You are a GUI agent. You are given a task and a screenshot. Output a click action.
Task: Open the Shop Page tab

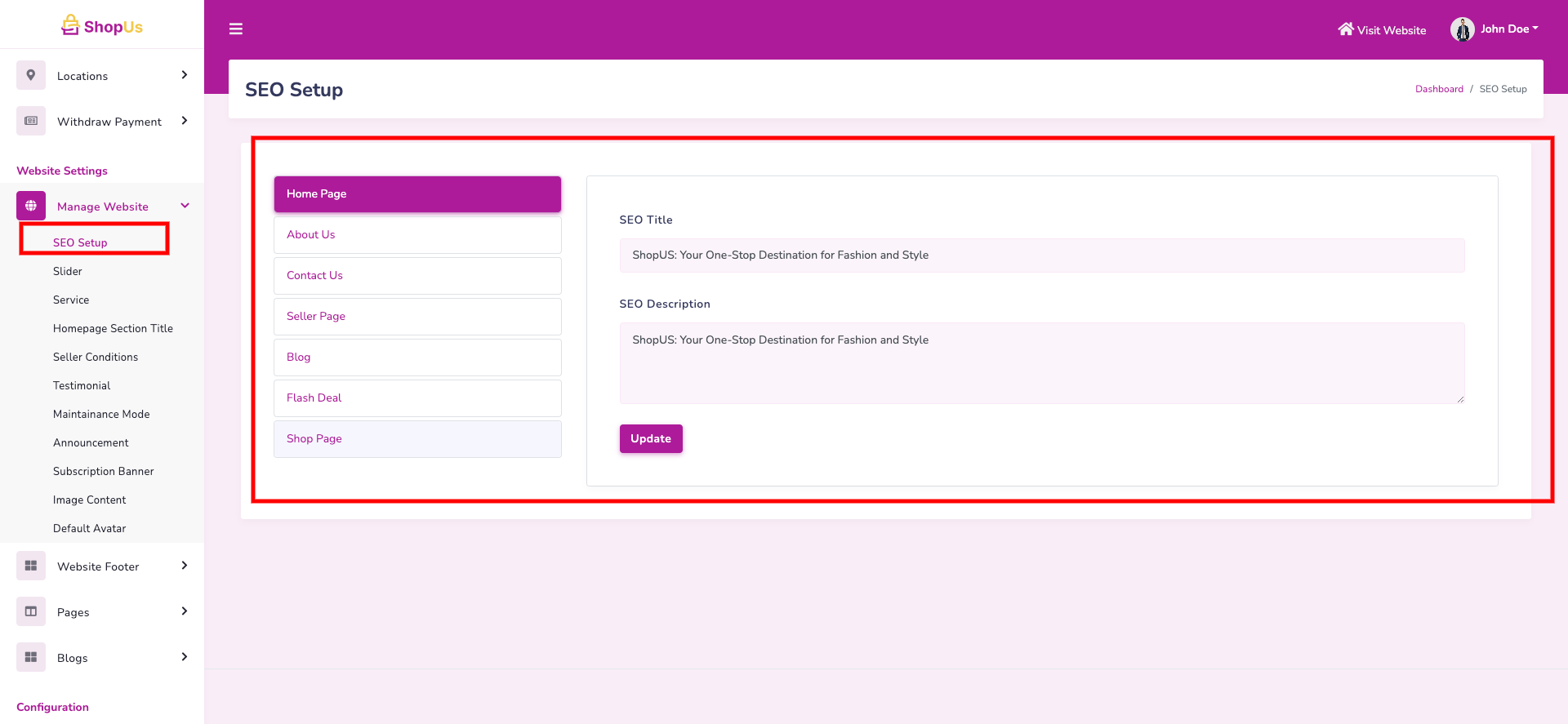tap(417, 439)
